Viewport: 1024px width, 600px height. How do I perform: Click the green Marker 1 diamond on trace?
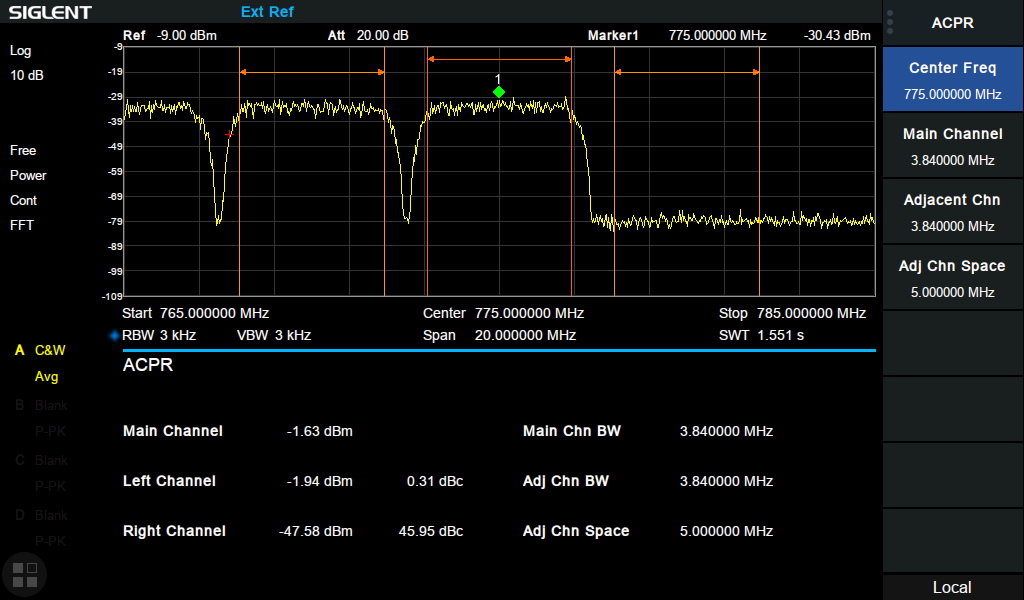[x=498, y=92]
